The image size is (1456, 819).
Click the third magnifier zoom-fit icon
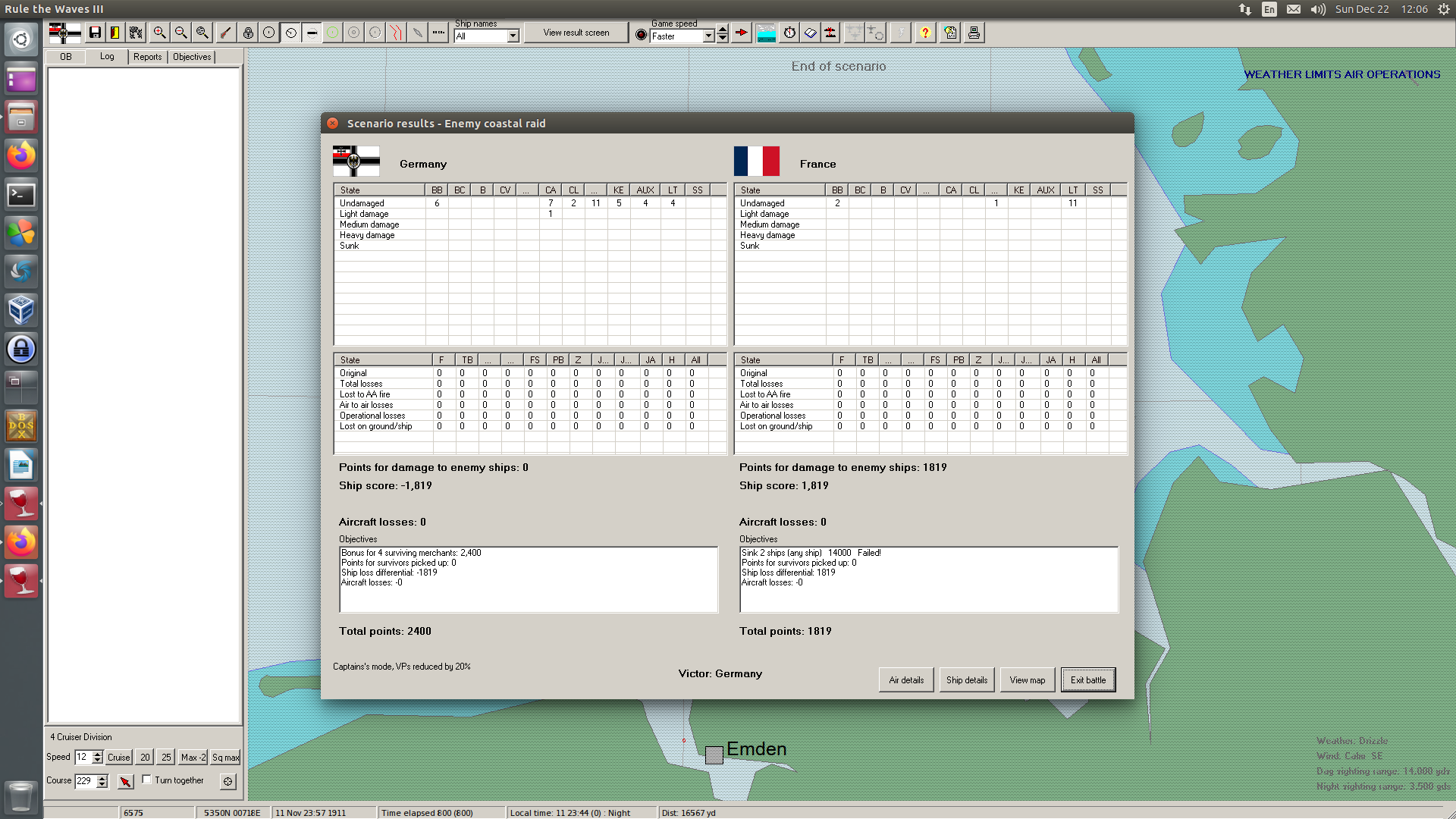coord(202,33)
